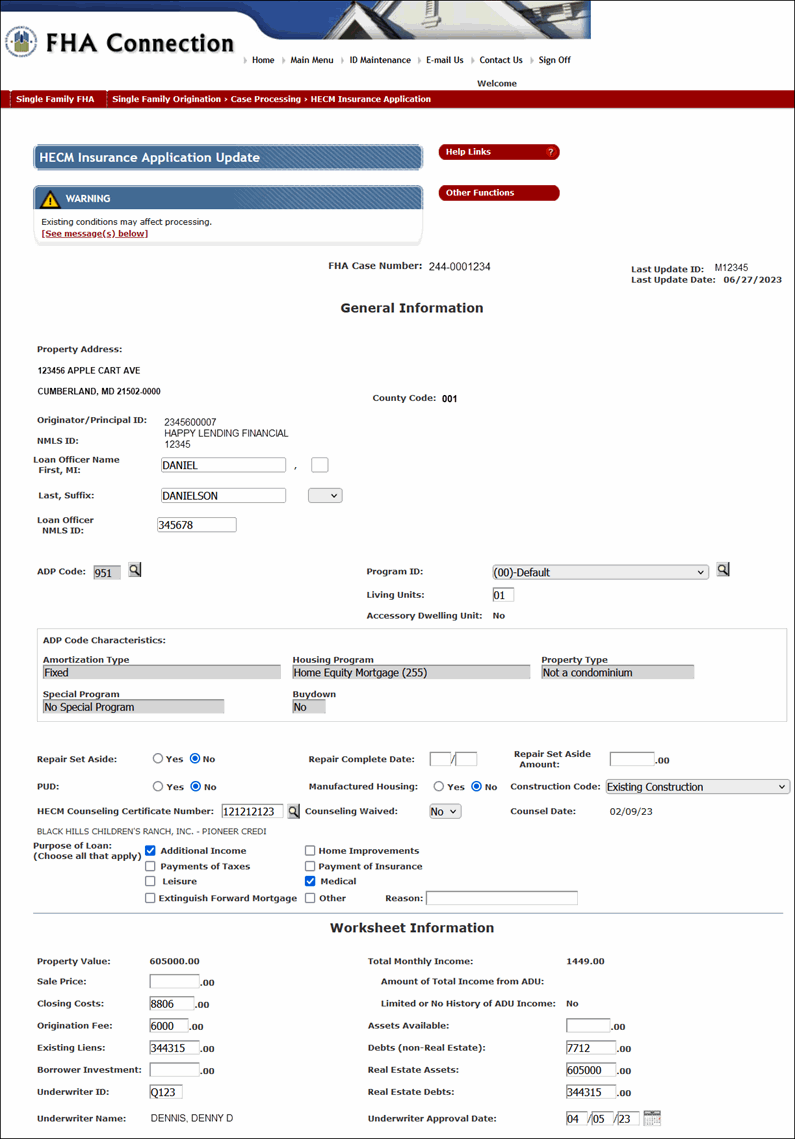Viewport: 795px width, 1139px height.
Task: Click the Loan Officer middle initial field
Action: pos(320,465)
